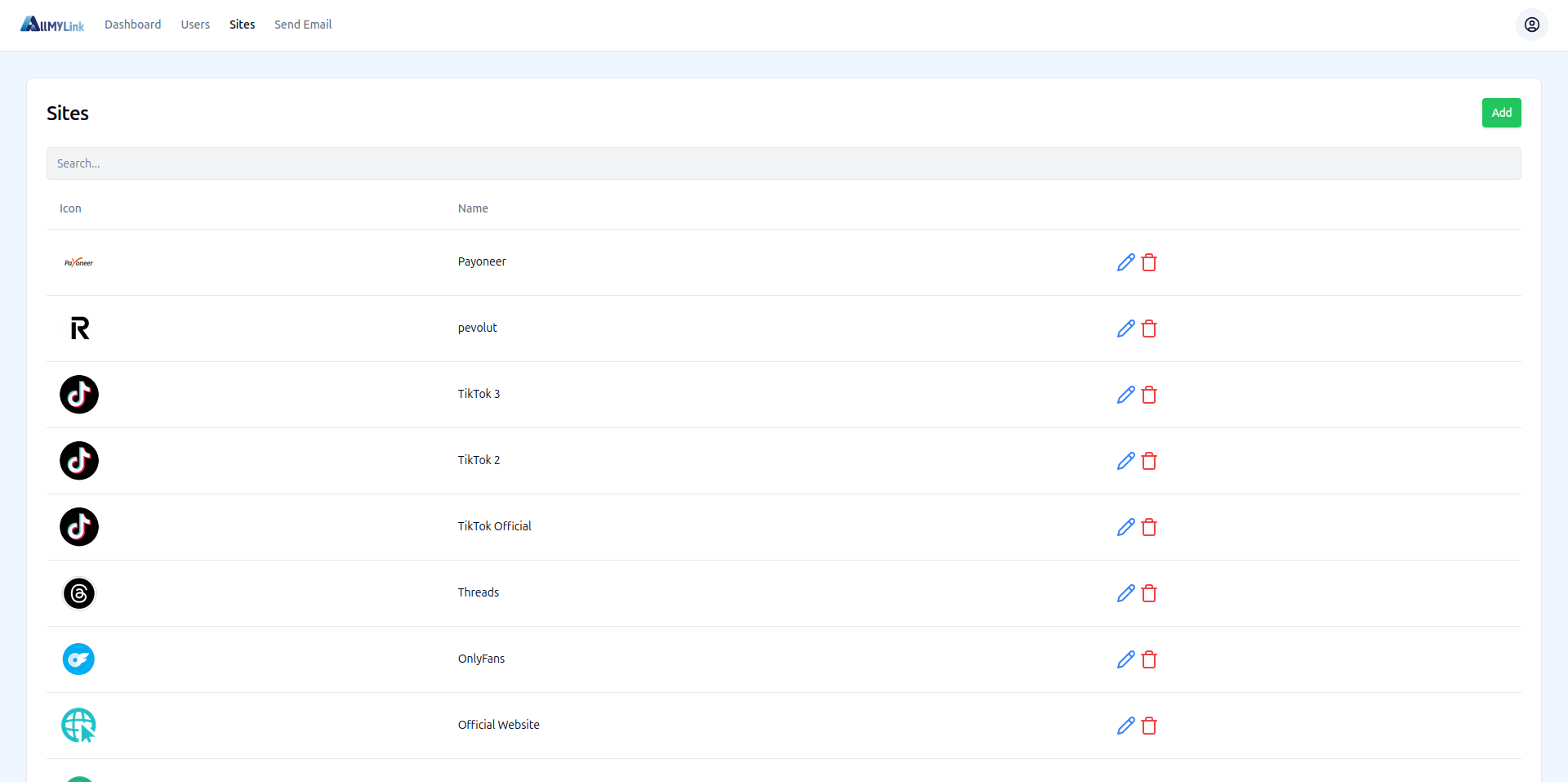Click the Payoneer logo thumbnail

point(79,262)
